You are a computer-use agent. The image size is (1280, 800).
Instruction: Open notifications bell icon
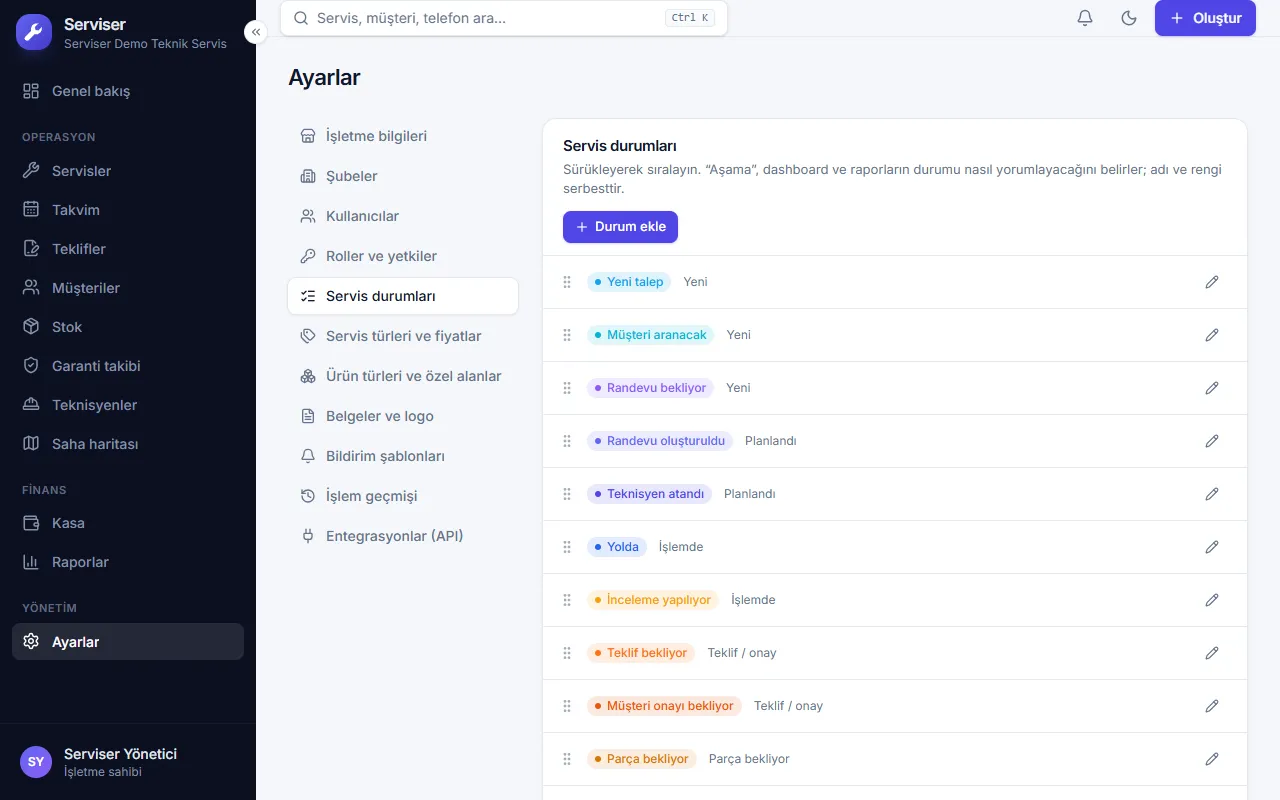tap(1085, 18)
